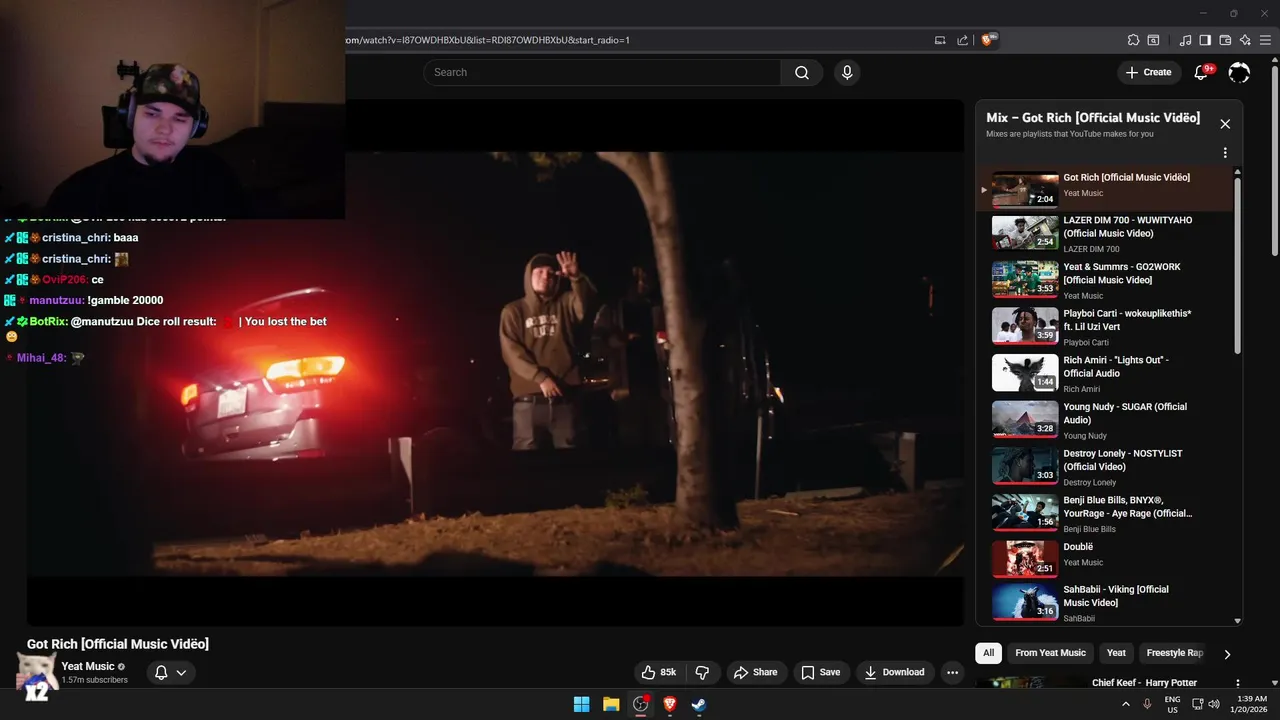Select the From Yeat Music chip

(x=1050, y=653)
